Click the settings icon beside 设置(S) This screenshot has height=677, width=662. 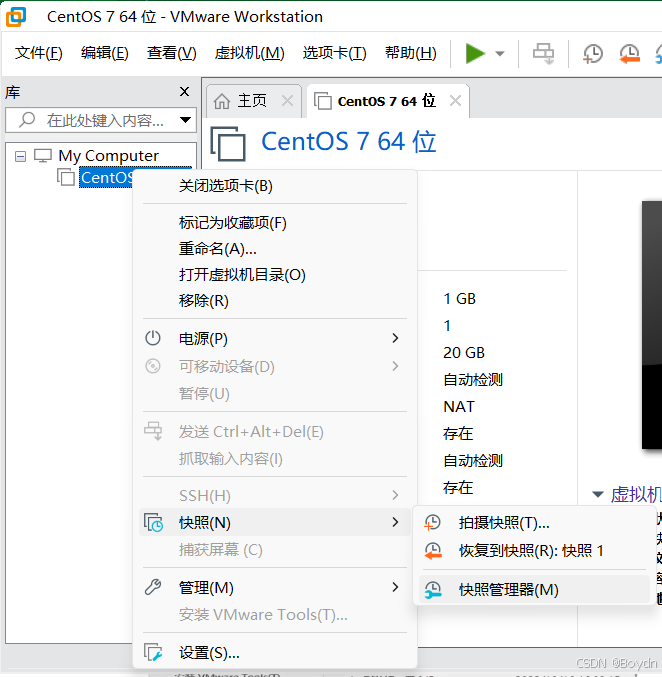pos(153,652)
